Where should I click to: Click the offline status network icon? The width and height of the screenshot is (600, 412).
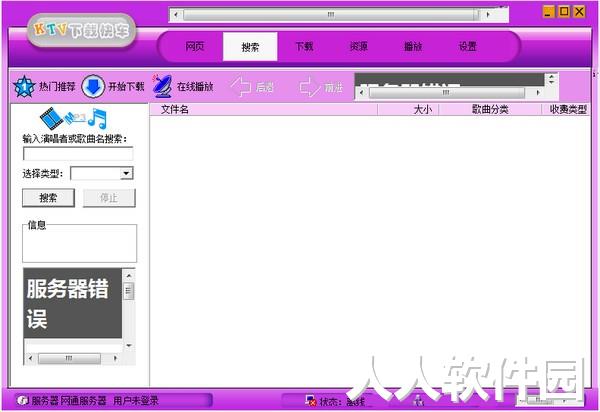[311, 401]
